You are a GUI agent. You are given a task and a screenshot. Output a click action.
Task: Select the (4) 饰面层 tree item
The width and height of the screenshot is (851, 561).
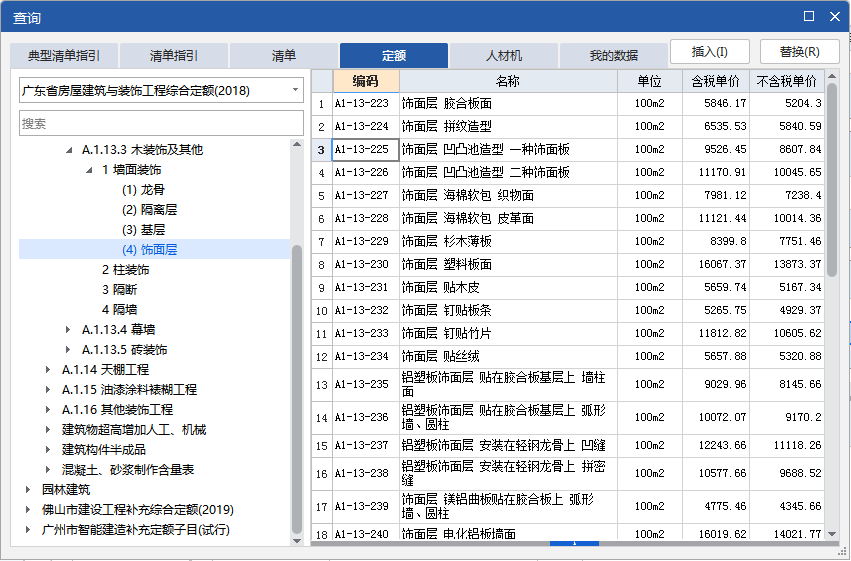pyautogui.click(x=149, y=250)
